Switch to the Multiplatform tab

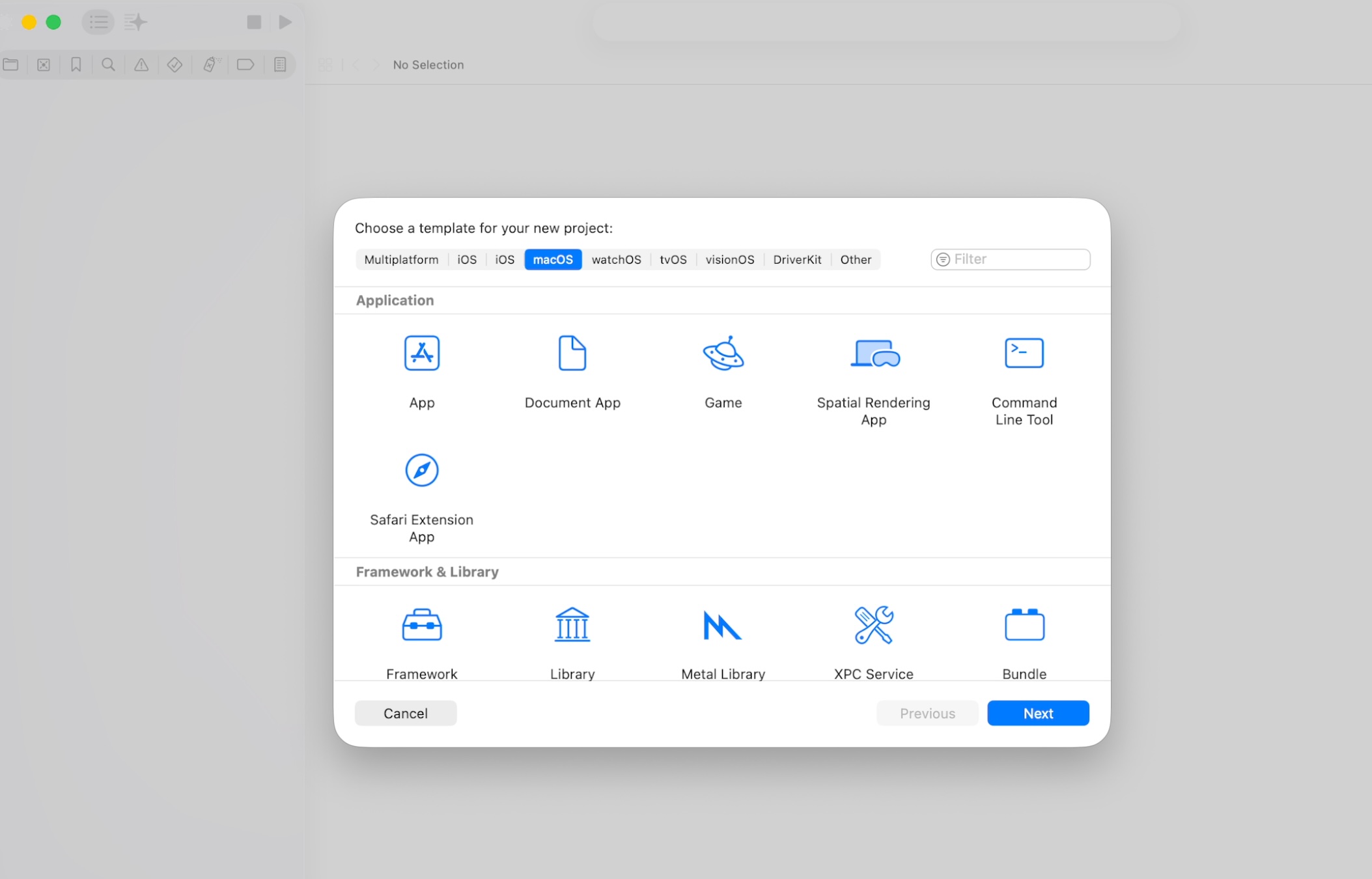click(401, 260)
